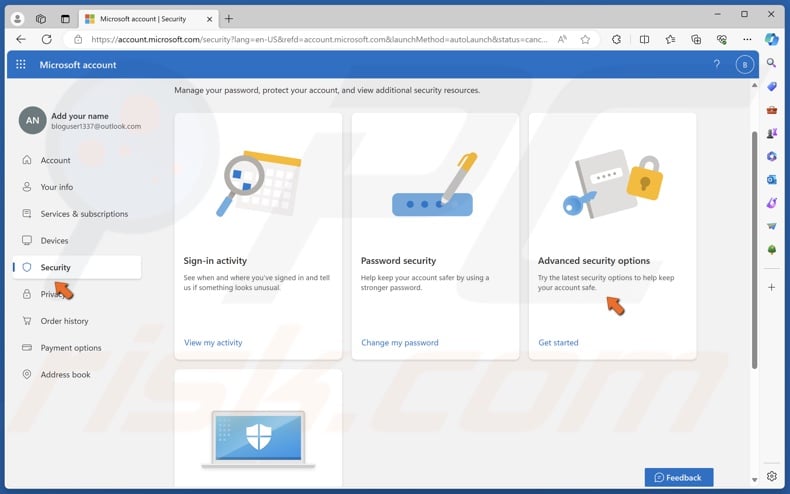
Task: Open the Password security card illustration
Action: point(434,184)
